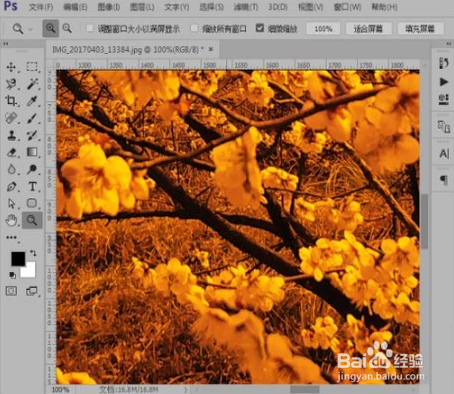Open the Select menu
This screenshot has width=454, height=394.
click(211, 7)
